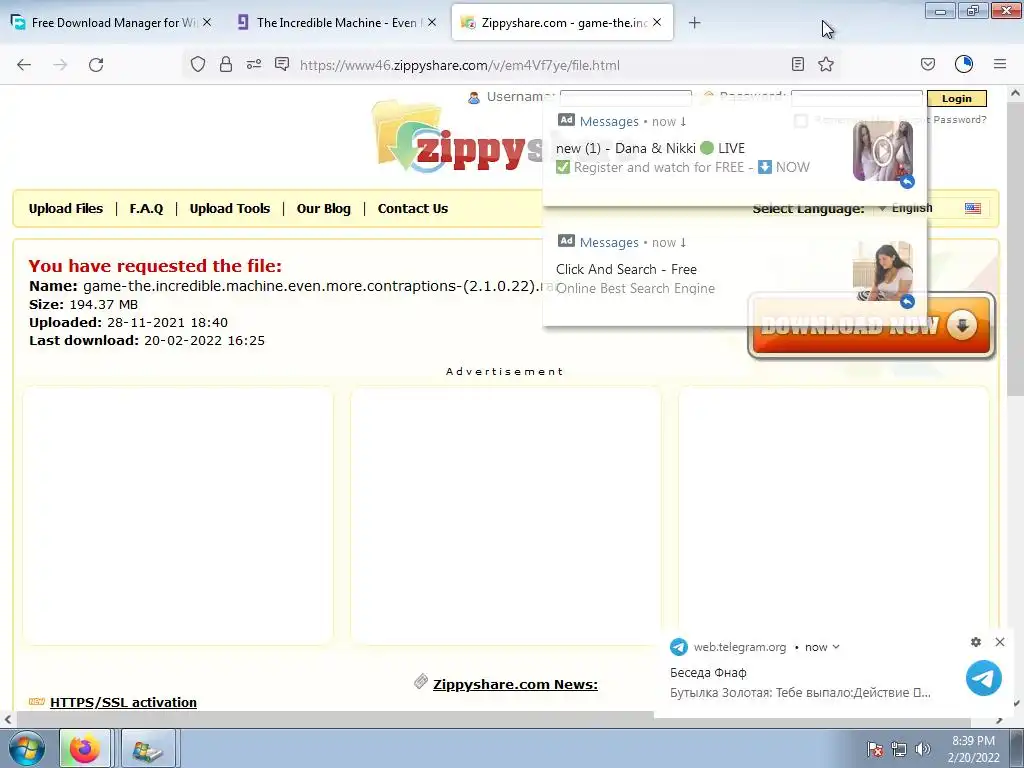Open Upload Files page

pos(66,209)
